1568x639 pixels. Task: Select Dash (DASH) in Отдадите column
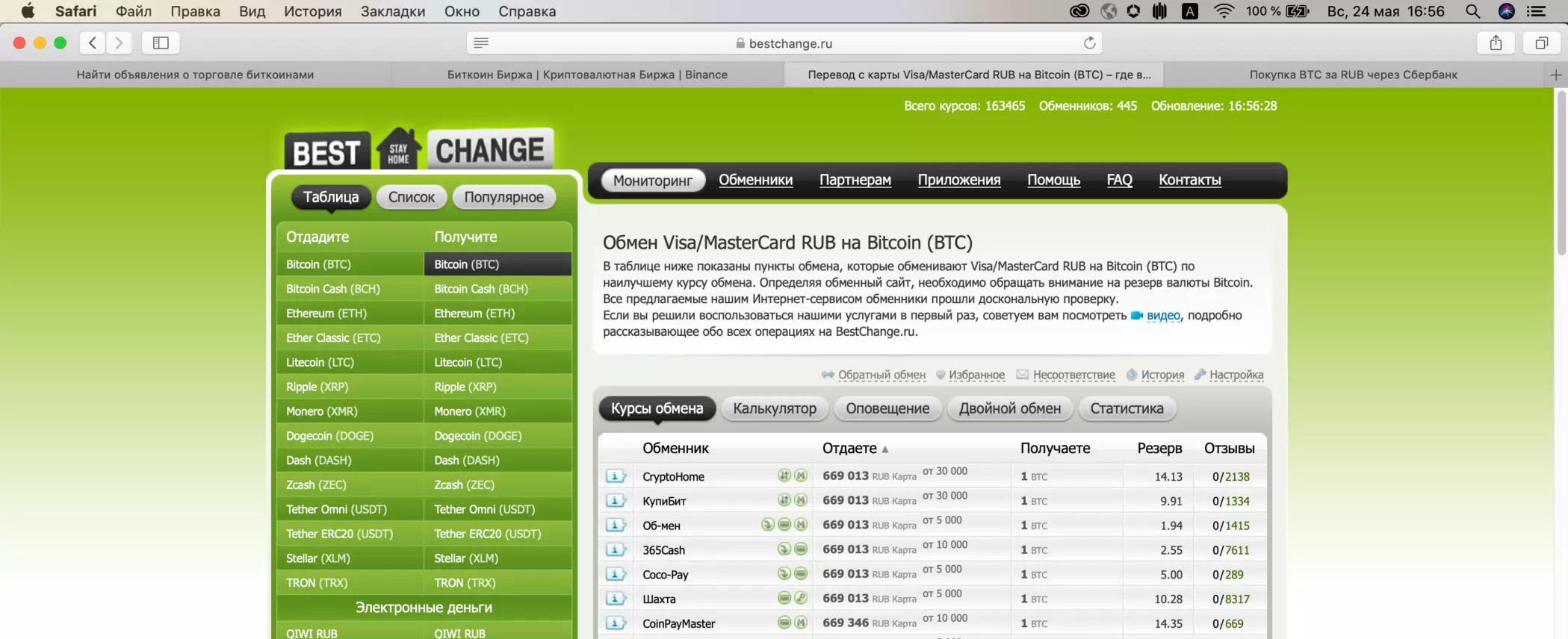pyautogui.click(x=350, y=461)
